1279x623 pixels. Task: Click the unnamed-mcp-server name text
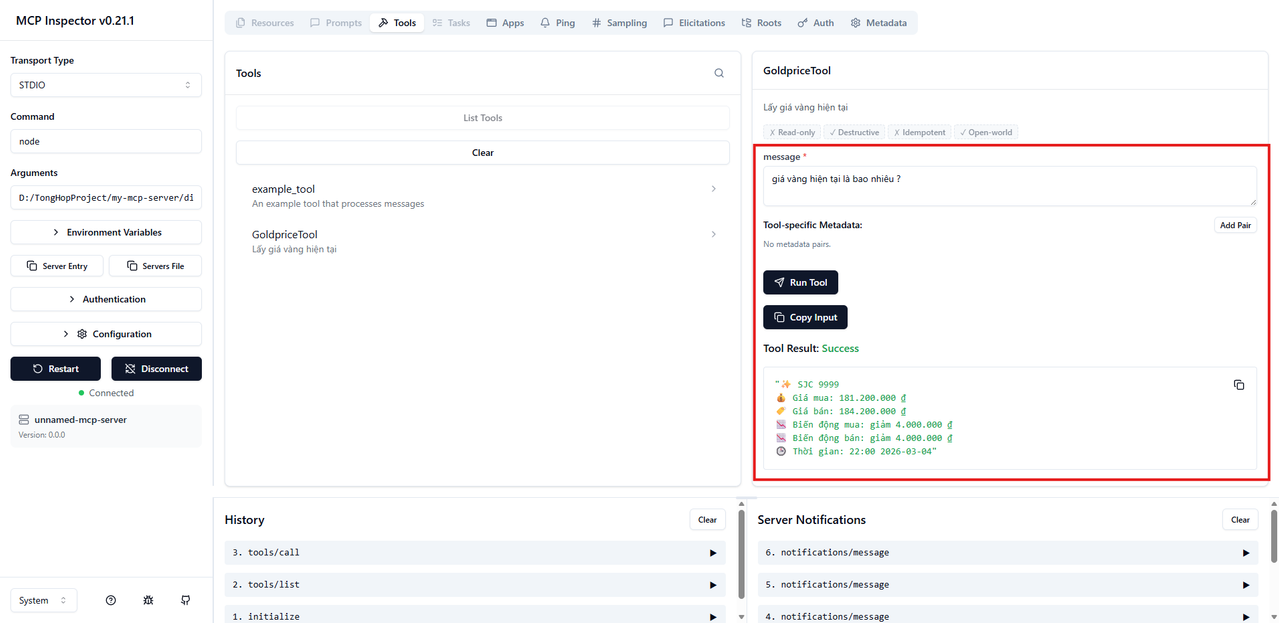coord(80,420)
